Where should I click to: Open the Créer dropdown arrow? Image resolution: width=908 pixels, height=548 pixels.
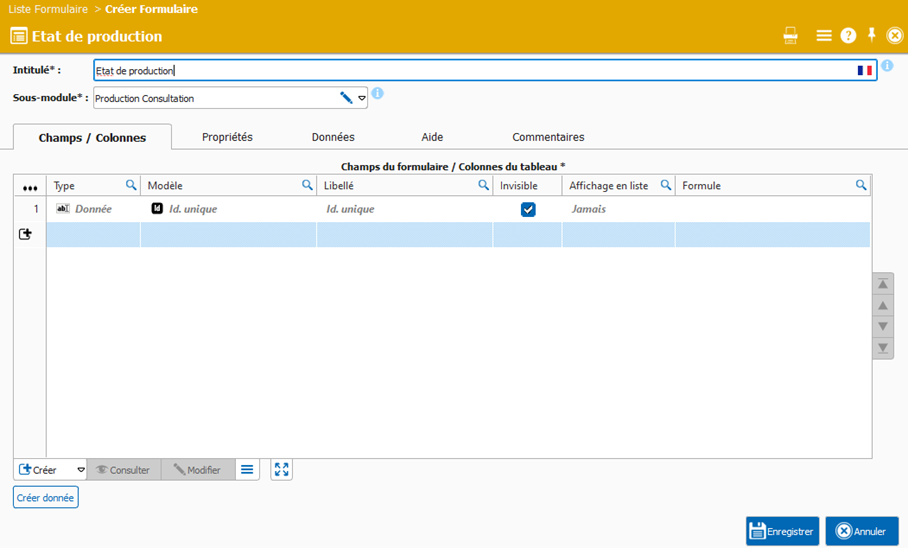coord(81,470)
